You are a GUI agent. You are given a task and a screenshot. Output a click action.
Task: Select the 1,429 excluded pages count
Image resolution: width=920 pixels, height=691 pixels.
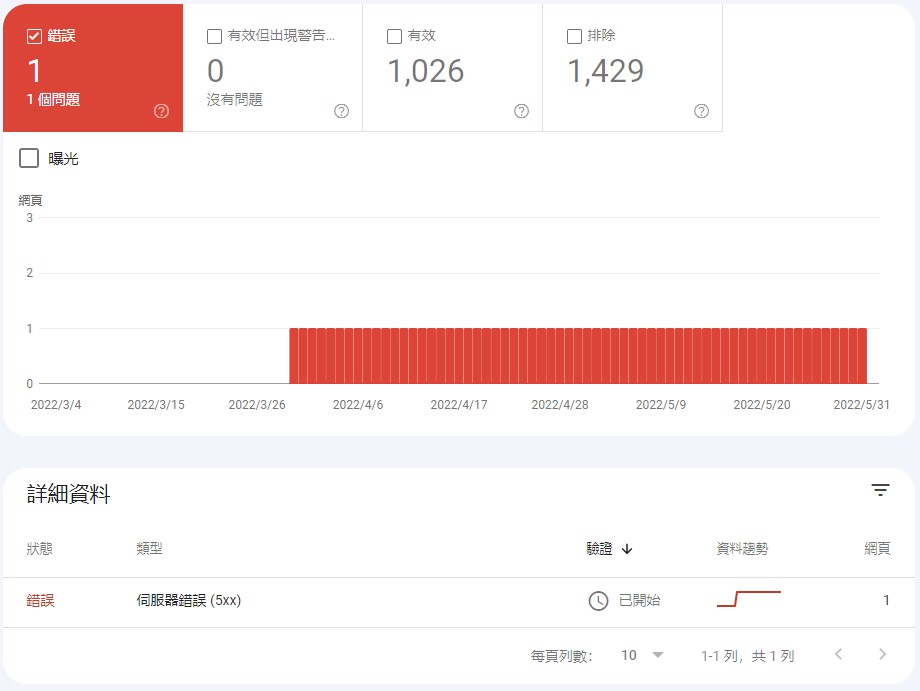(x=605, y=71)
